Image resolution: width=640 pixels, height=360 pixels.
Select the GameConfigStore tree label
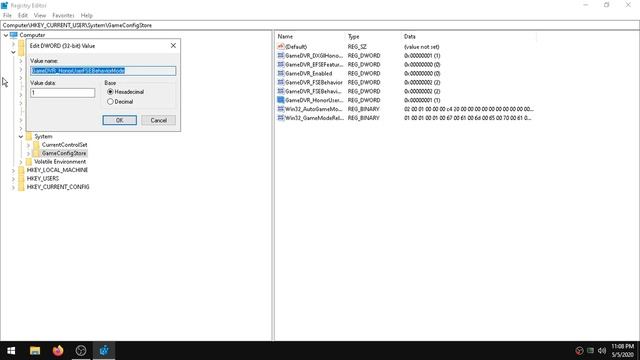tap(64, 153)
